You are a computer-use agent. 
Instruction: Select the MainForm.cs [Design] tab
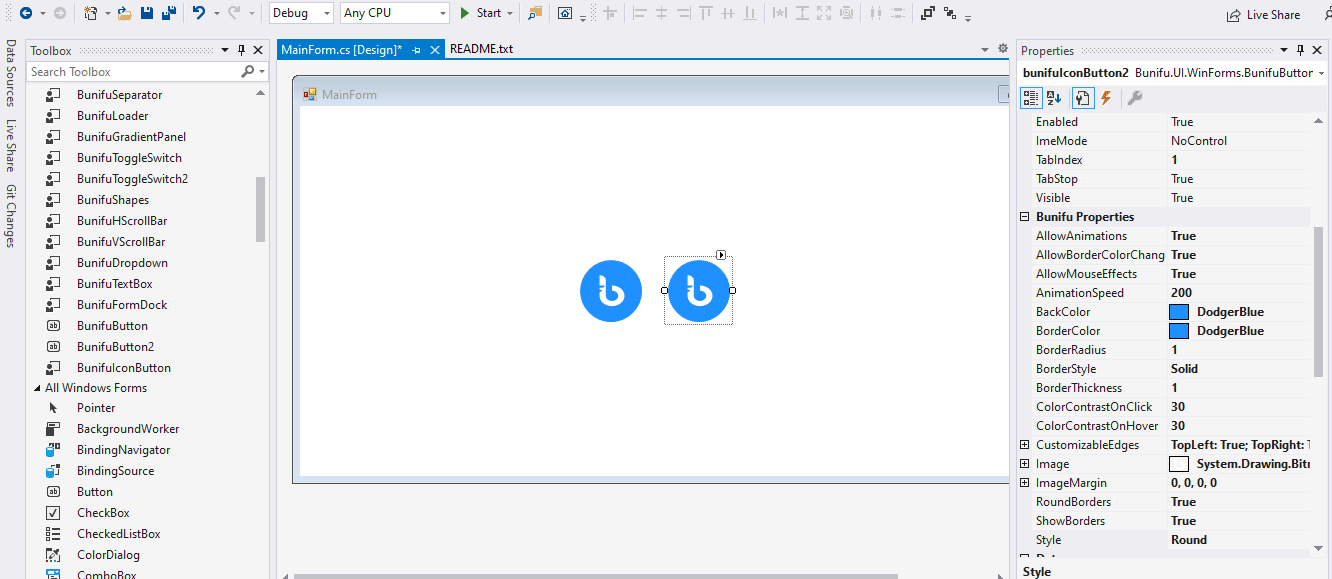click(x=341, y=49)
